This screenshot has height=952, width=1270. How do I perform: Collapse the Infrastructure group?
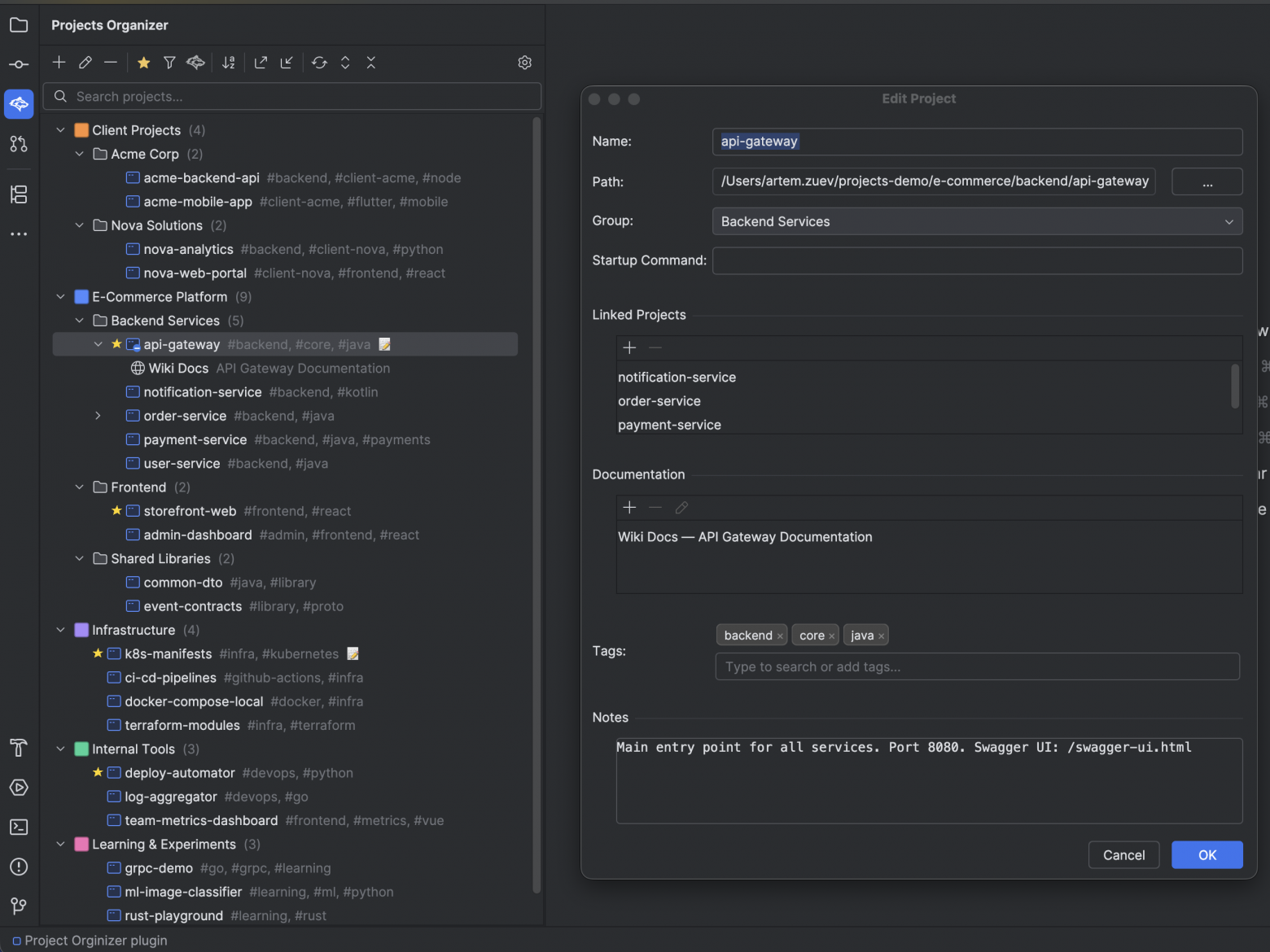coord(60,629)
